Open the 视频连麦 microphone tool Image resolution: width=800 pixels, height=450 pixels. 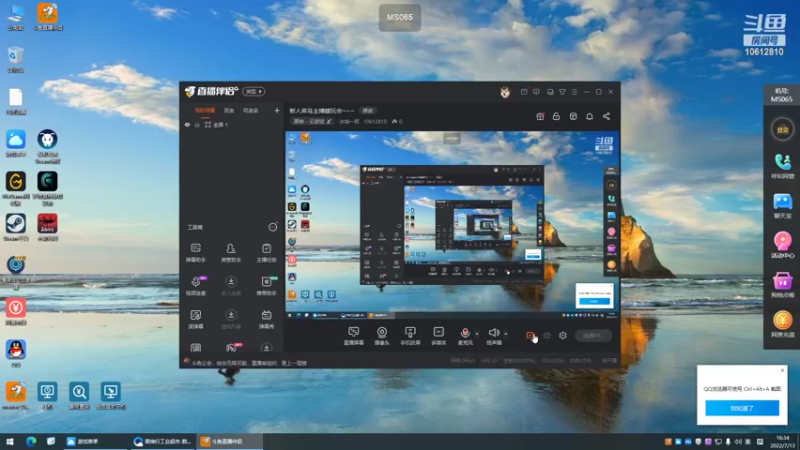pyautogui.click(x=195, y=286)
